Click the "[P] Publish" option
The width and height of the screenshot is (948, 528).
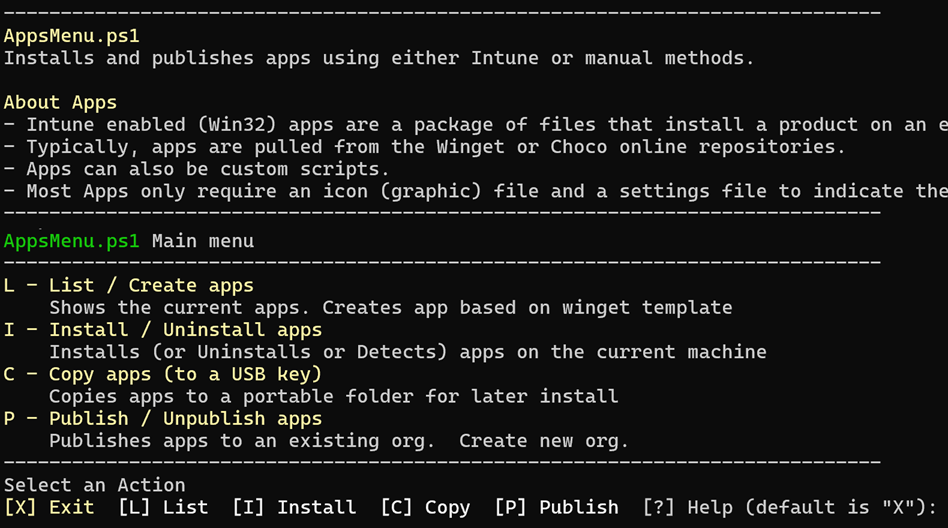pos(556,507)
